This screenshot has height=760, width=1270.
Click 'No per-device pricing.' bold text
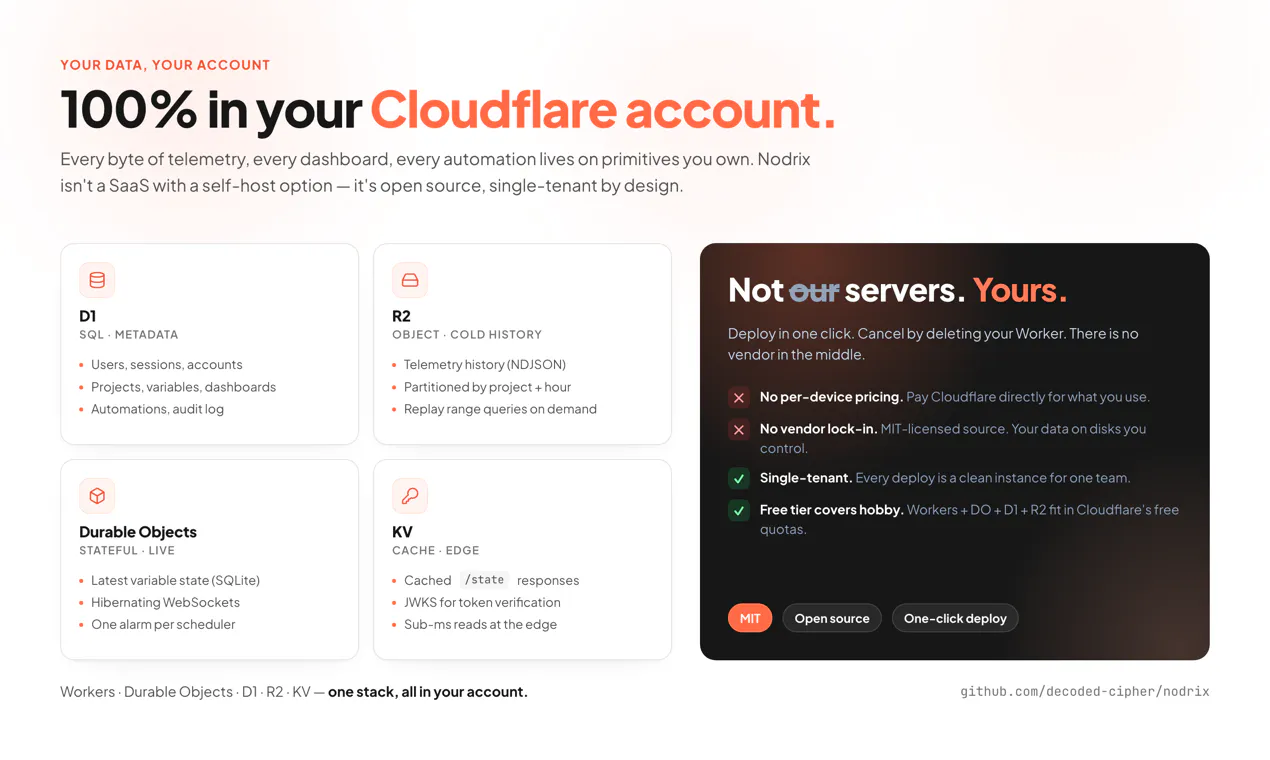tap(831, 397)
